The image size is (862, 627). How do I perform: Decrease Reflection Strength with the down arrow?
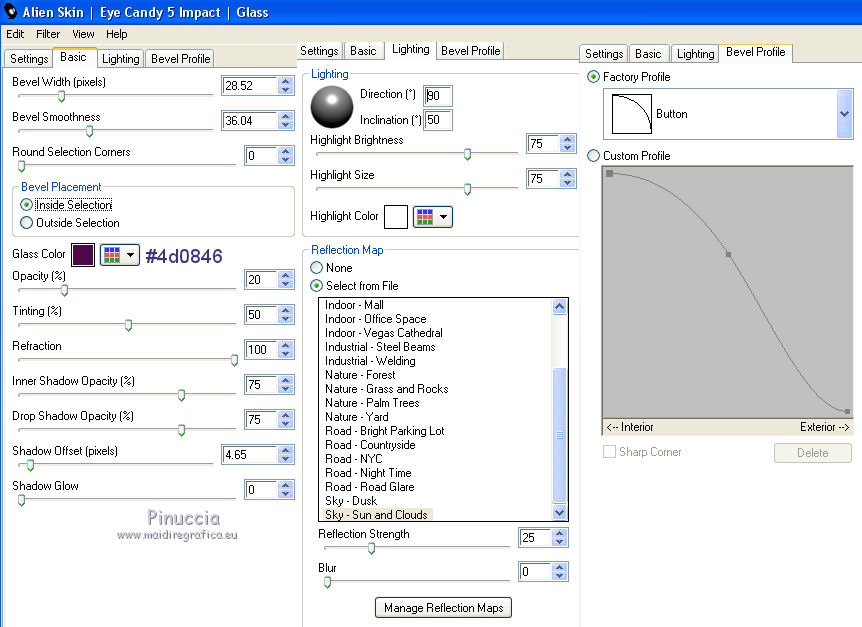pos(560,543)
